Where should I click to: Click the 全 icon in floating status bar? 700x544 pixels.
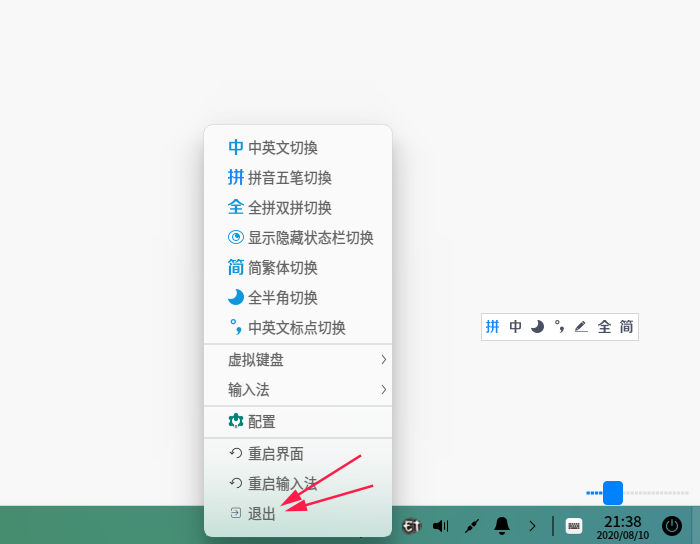pos(604,327)
